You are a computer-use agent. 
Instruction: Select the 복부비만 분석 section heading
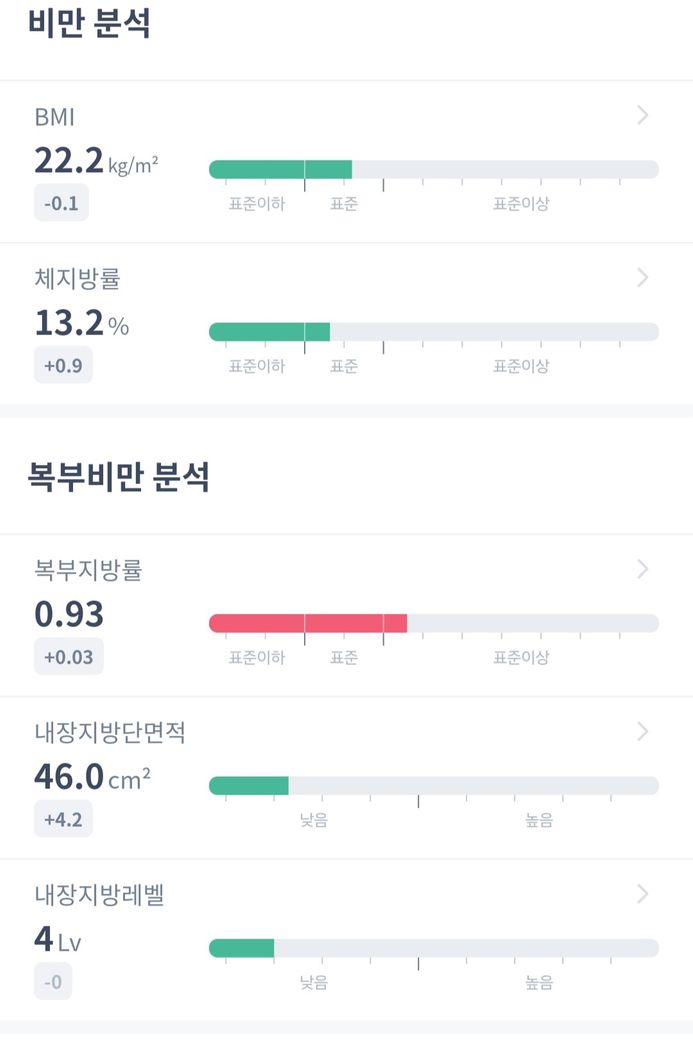(x=118, y=476)
